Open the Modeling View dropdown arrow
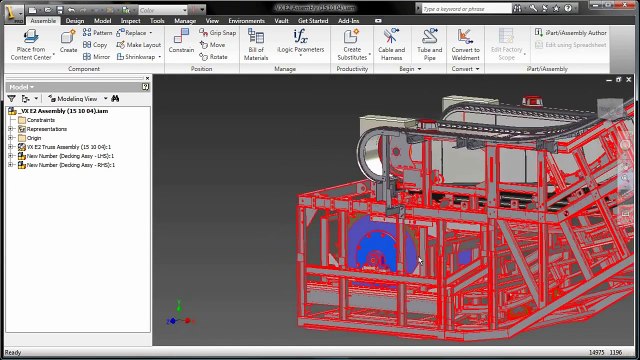Image resolution: width=640 pixels, height=360 pixels. [105, 98]
